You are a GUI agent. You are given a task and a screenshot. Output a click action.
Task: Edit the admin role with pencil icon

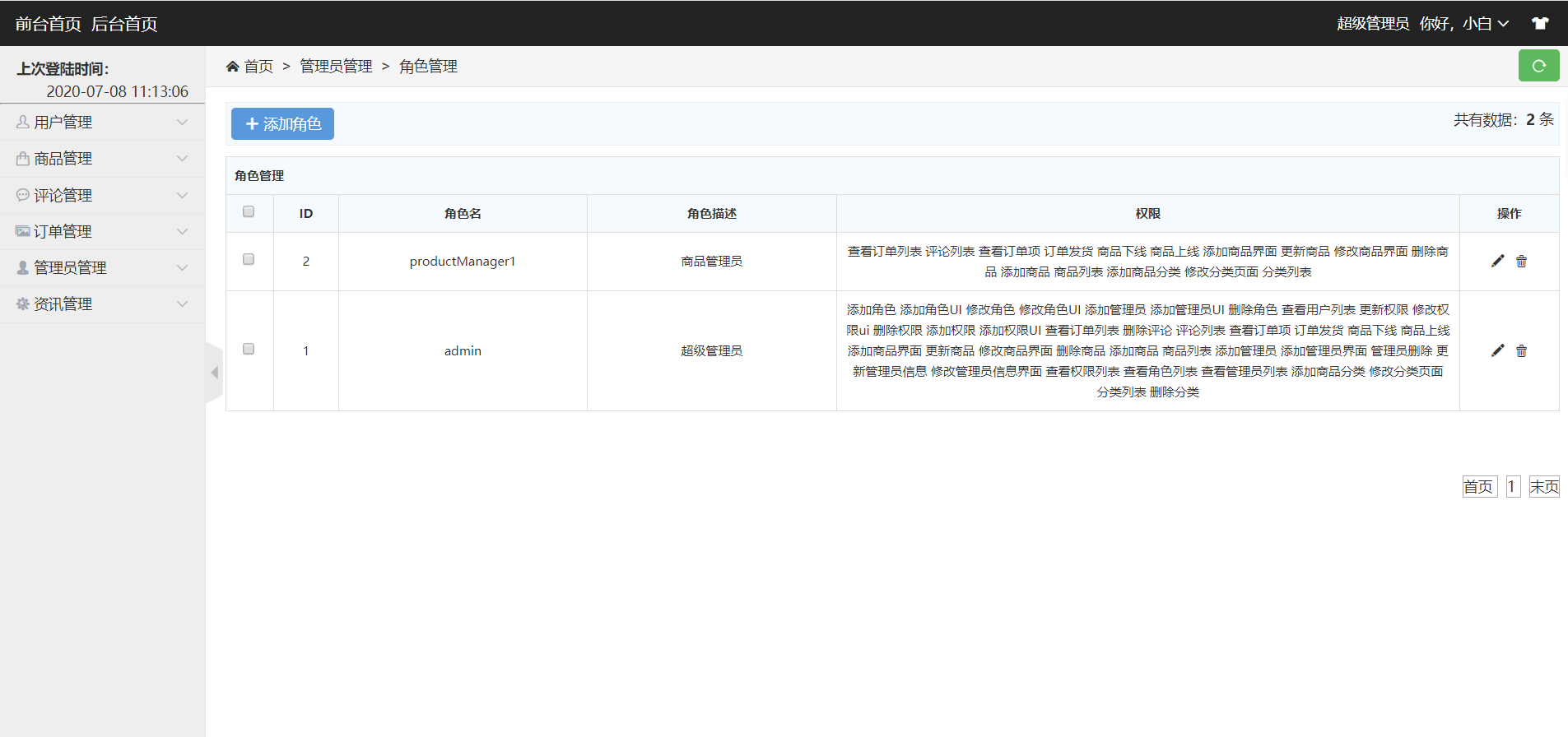(1497, 350)
